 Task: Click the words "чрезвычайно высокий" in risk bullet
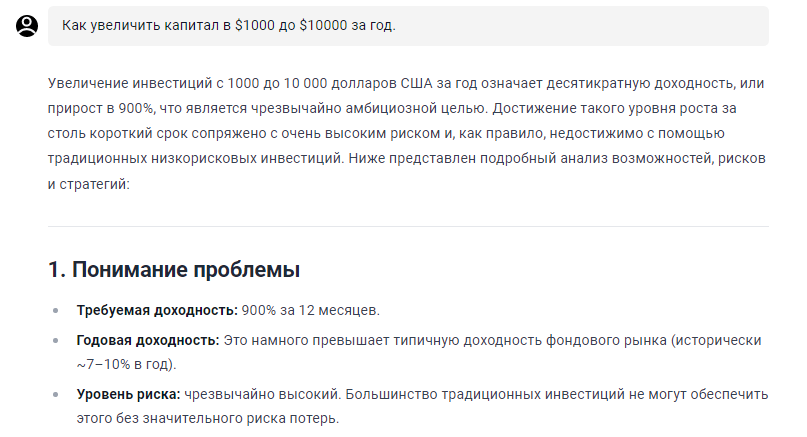[x=262, y=394]
